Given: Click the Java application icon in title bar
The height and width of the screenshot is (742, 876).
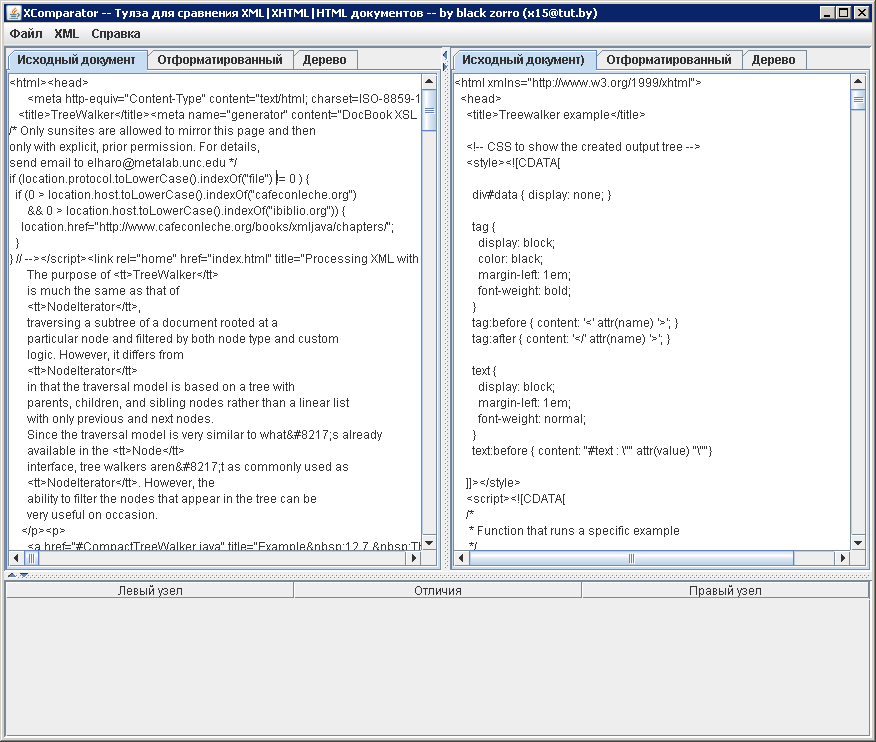Looking at the screenshot, I should 12,12.
